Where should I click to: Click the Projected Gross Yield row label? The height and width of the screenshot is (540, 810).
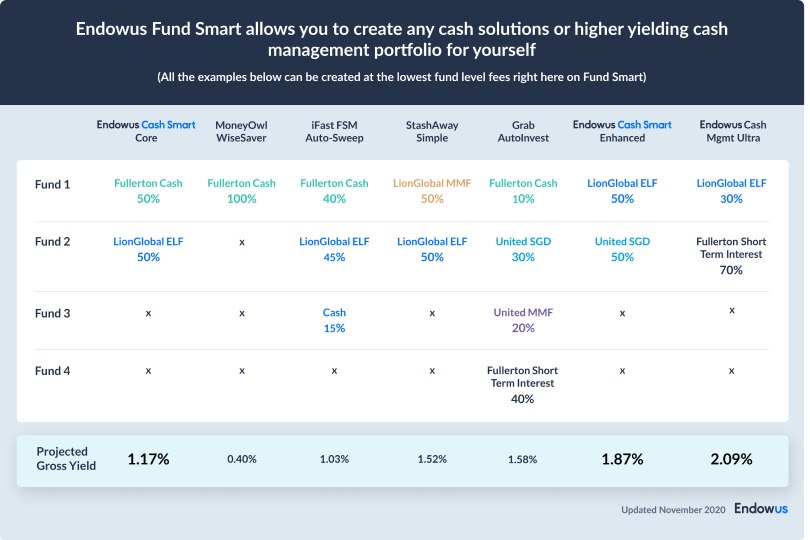pyautogui.click(x=66, y=459)
